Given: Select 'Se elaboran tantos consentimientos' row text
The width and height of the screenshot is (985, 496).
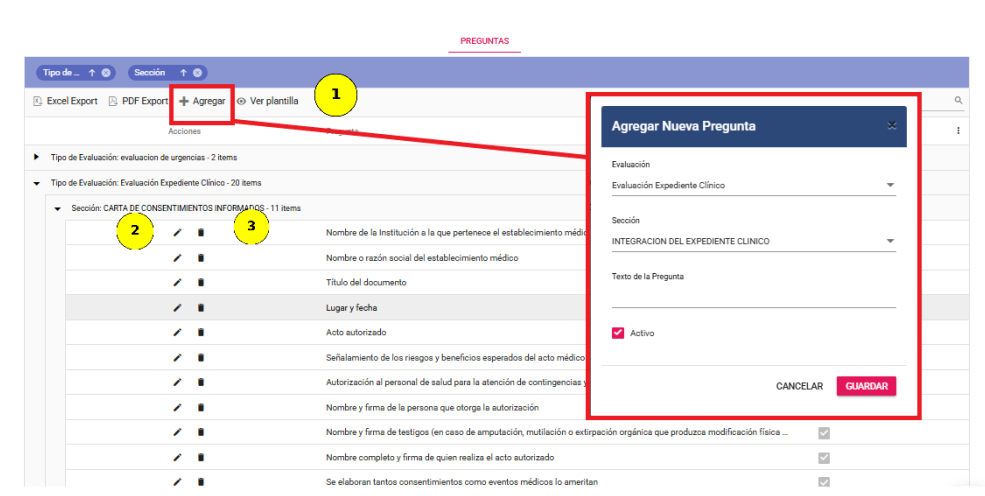Looking at the screenshot, I should [x=462, y=482].
